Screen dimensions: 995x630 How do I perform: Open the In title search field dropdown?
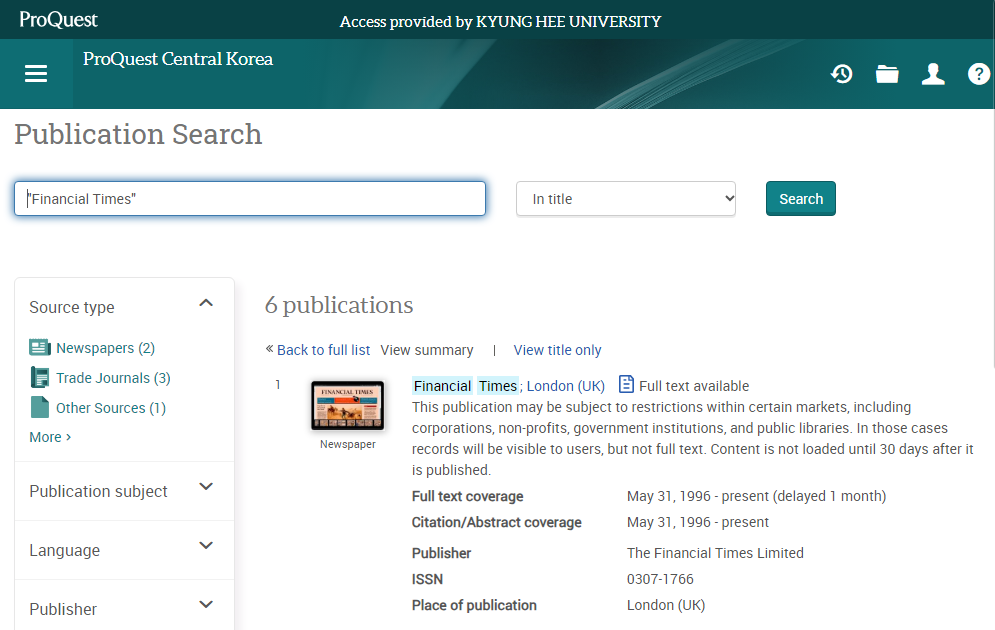(x=625, y=198)
